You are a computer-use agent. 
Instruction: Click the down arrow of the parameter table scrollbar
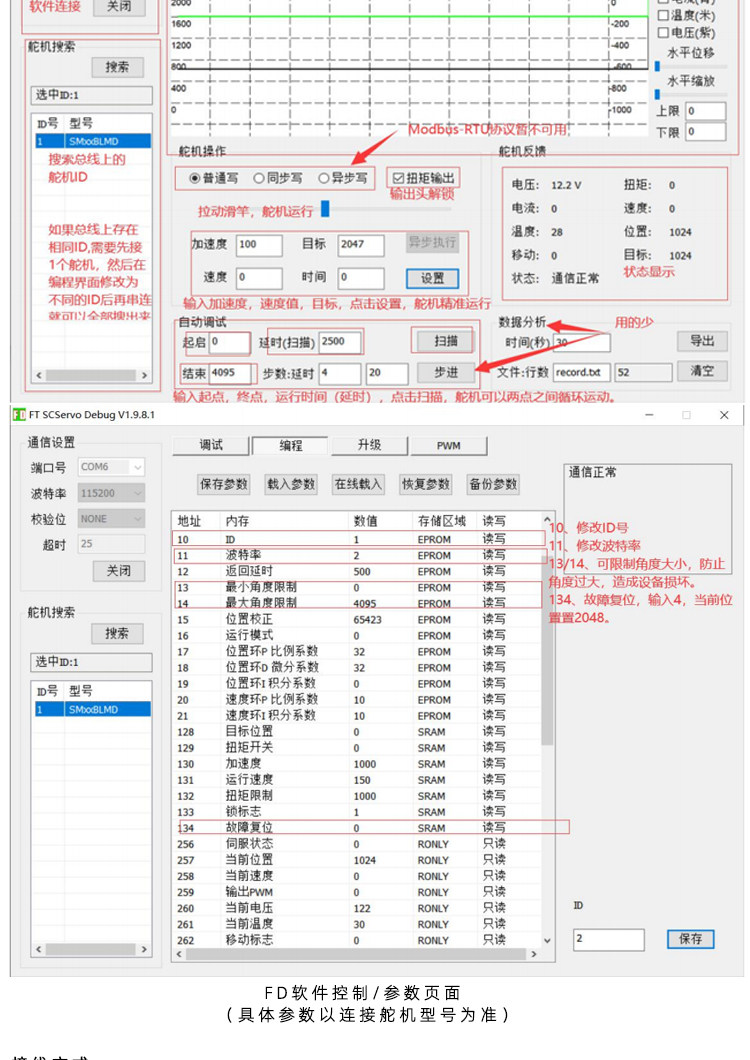(x=547, y=940)
